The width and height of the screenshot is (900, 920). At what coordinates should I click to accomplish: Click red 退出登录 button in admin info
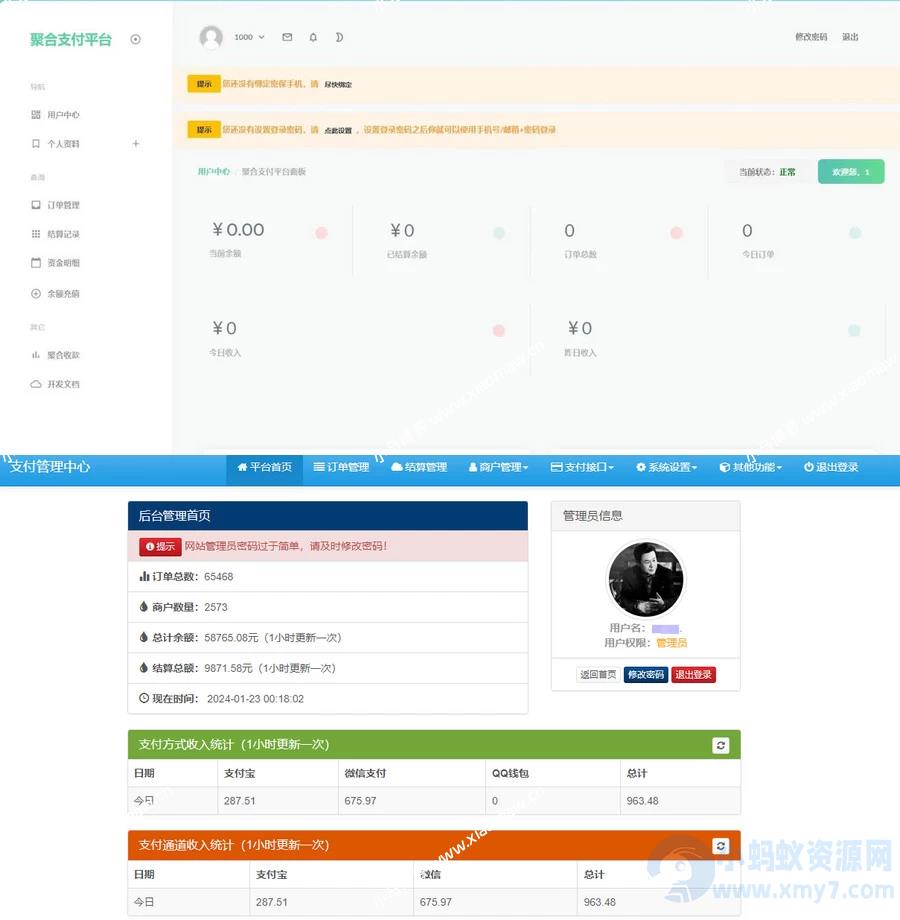[693, 675]
